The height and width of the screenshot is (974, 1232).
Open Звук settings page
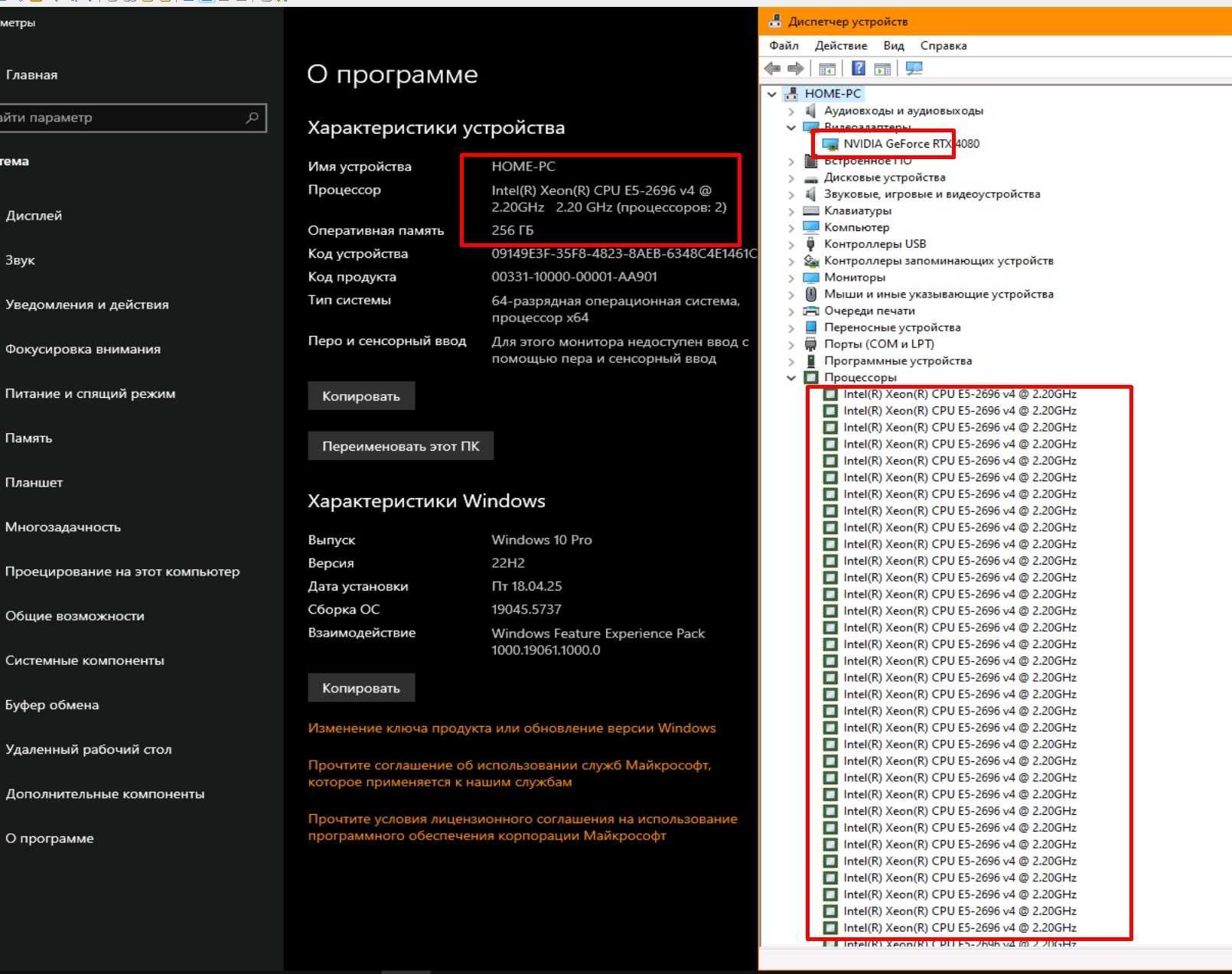pyautogui.click(x=20, y=260)
